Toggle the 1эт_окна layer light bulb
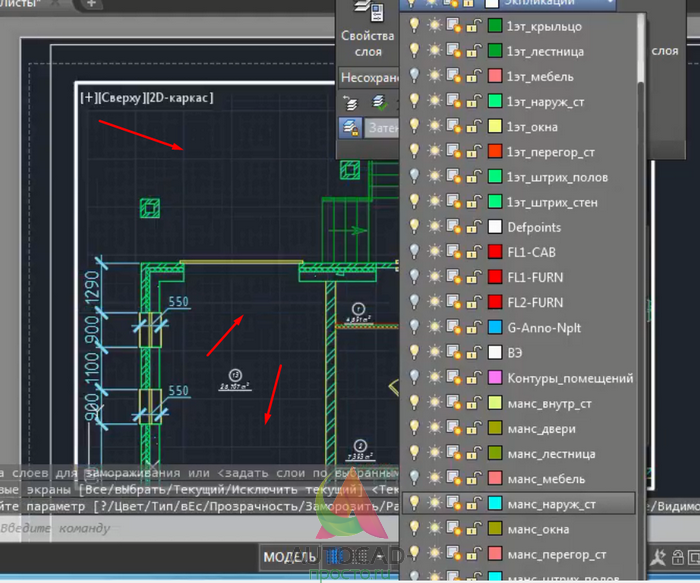The height and width of the screenshot is (583, 700). pos(414,126)
